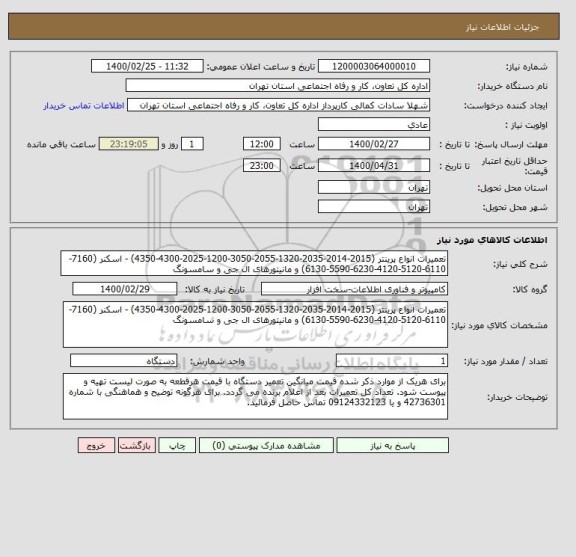
Task: Select the announcement date field 1400/02/25 - 11:32
Action: coord(147,67)
